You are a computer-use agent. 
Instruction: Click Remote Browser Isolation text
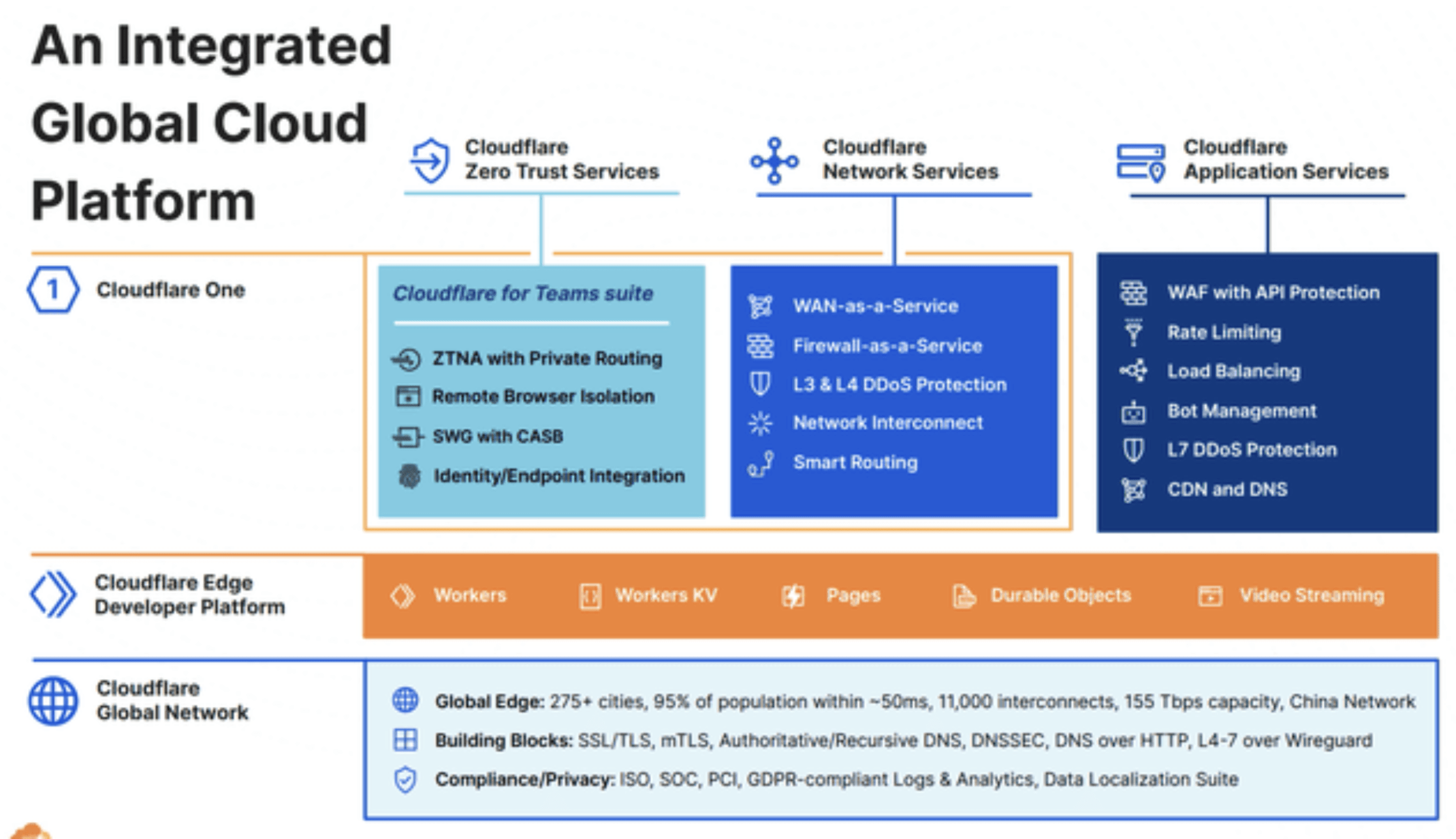click(543, 396)
